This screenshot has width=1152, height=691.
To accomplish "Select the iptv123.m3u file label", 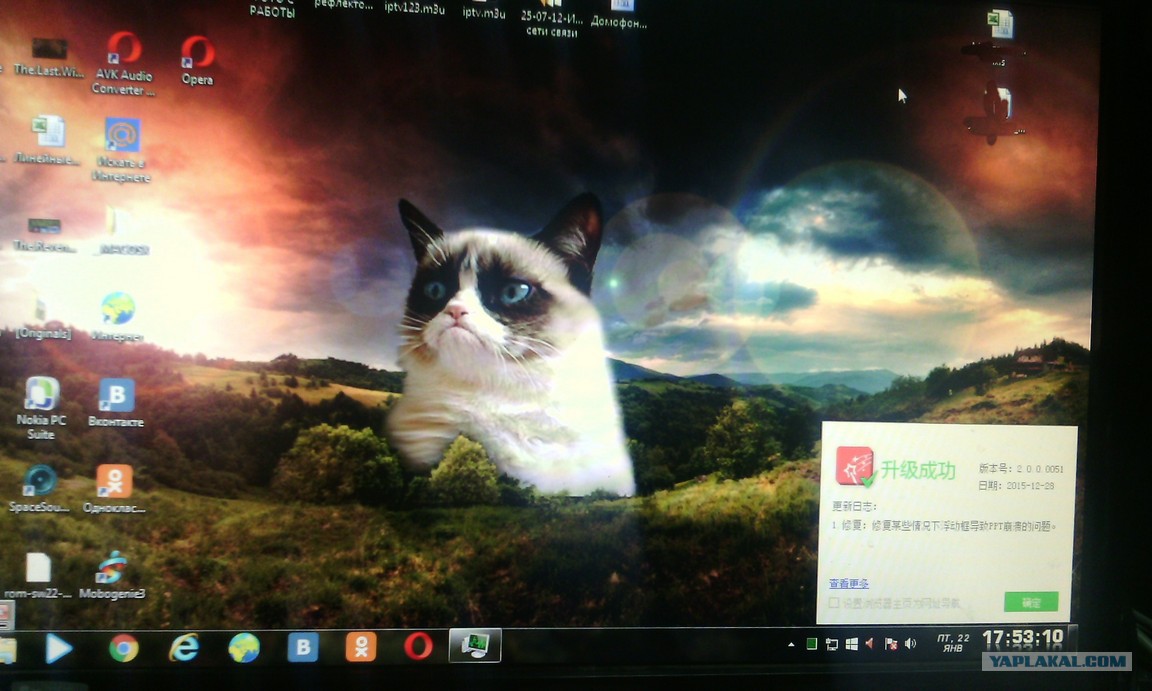I will [x=414, y=8].
